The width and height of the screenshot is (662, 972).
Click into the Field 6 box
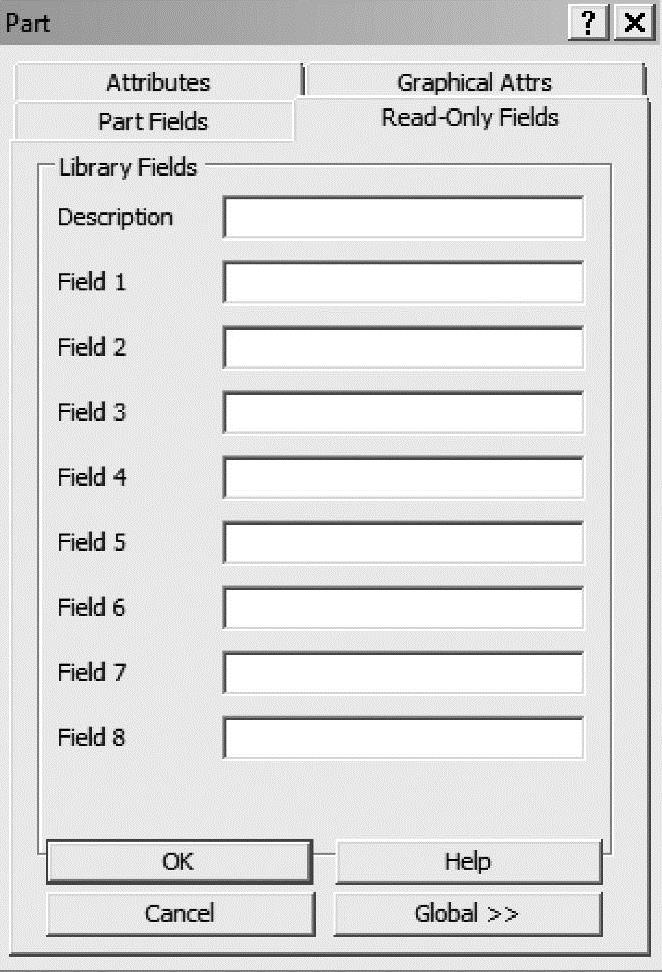coord(403,608)
